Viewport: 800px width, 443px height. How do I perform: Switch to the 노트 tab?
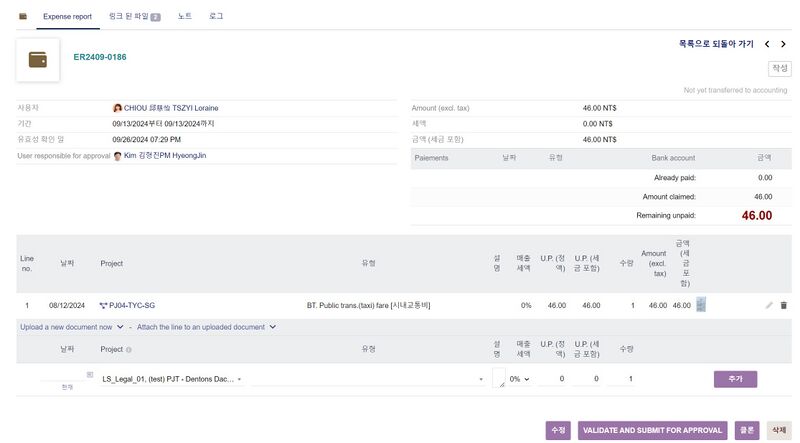click(185, 17)
